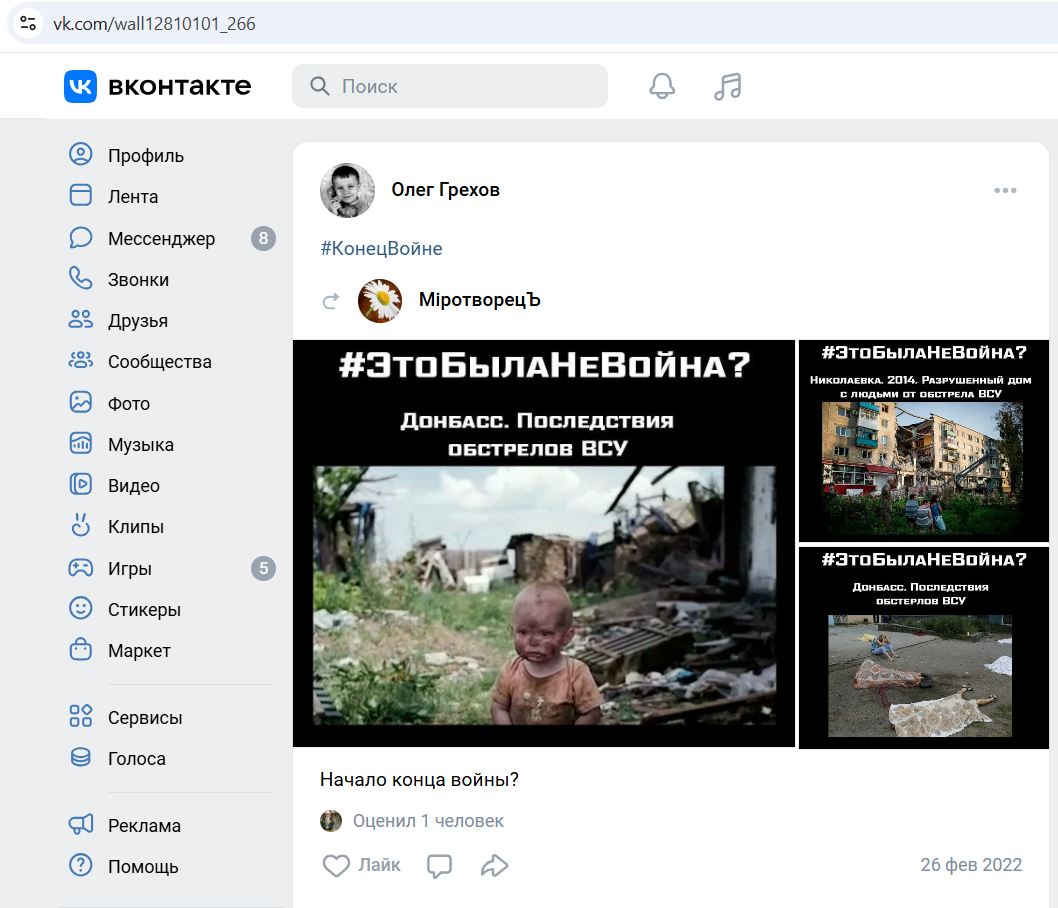Click the notifications bell icon
Image resolution: width=1058 pixels, height=908 pixels.
[662, 87]
